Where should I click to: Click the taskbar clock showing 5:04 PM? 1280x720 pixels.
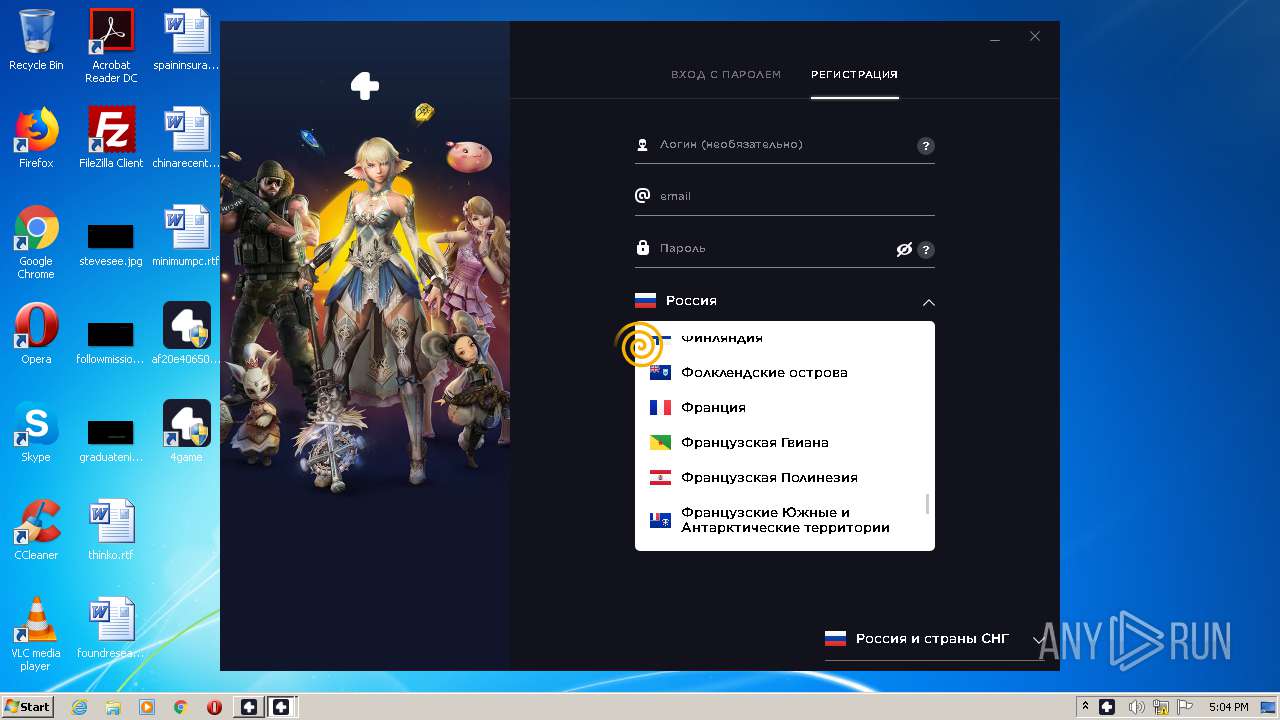coord(1228,706)
